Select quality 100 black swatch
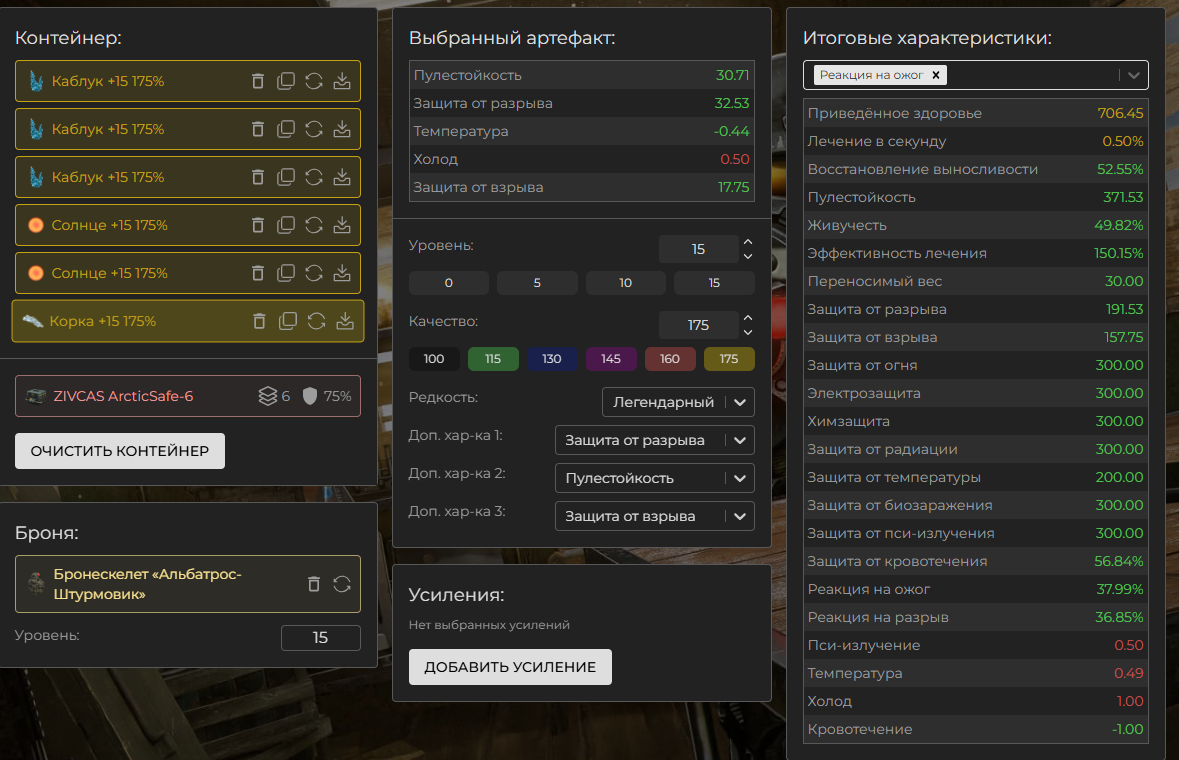Screen dimensions: 1179x760 434,359
